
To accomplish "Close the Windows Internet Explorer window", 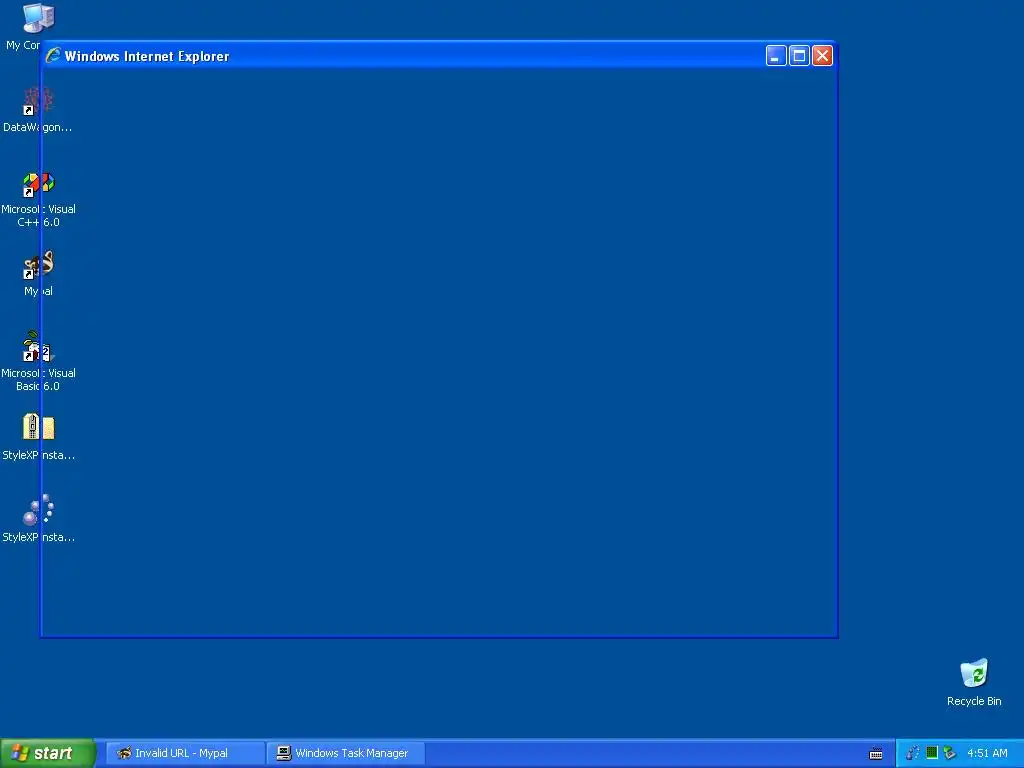I will click(822, 56).
